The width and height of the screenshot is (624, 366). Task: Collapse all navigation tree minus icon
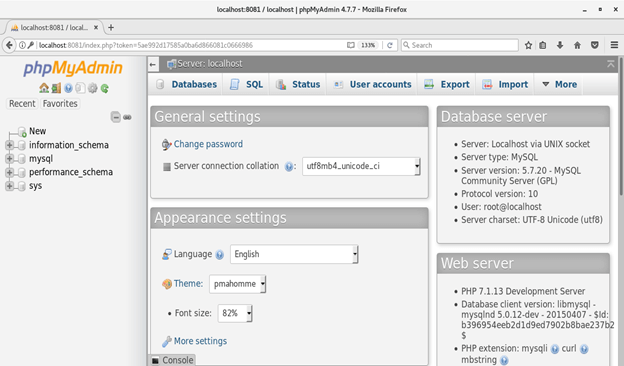(115, 117)
